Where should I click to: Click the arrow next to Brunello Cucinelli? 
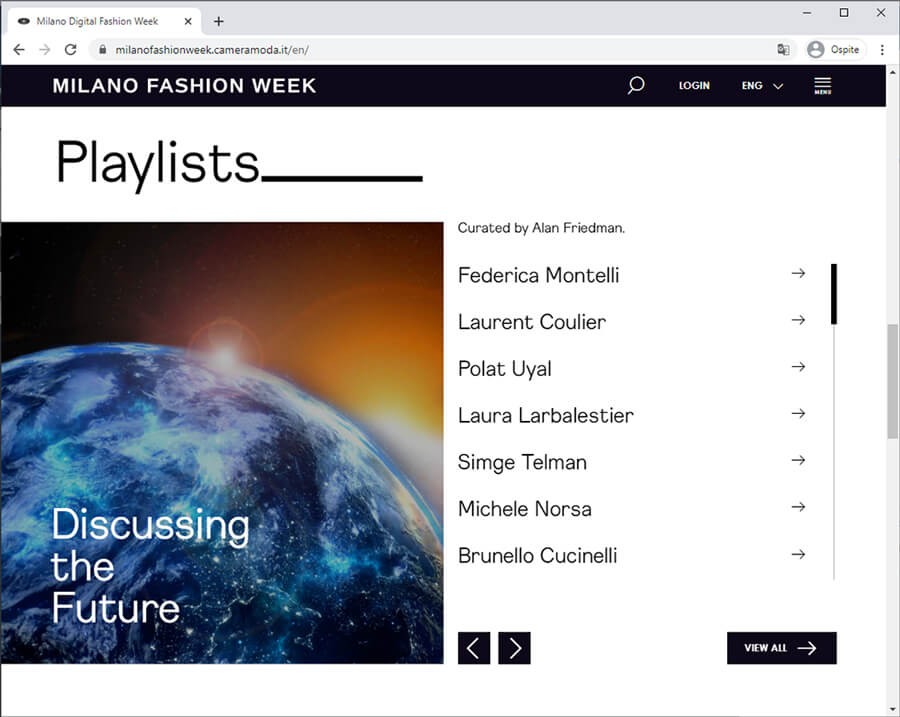tap(798, 555)
